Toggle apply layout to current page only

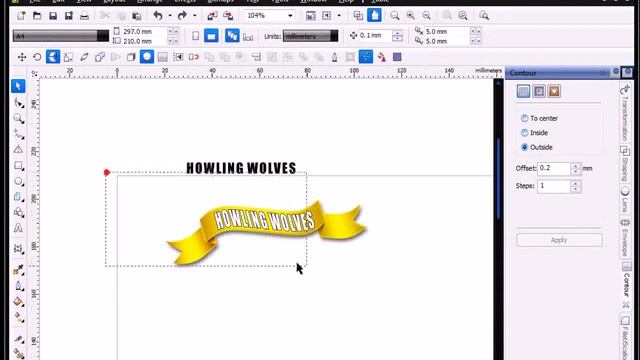pos(248,37)
